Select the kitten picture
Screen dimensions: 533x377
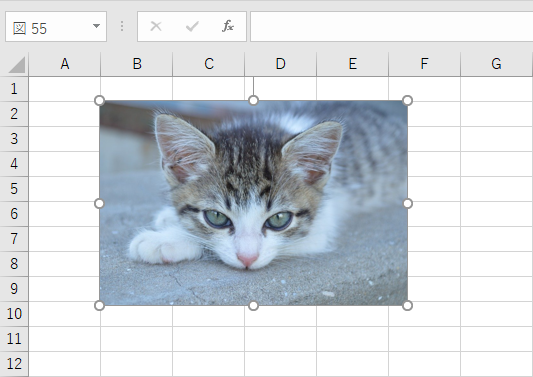click(x=253, y=203)
